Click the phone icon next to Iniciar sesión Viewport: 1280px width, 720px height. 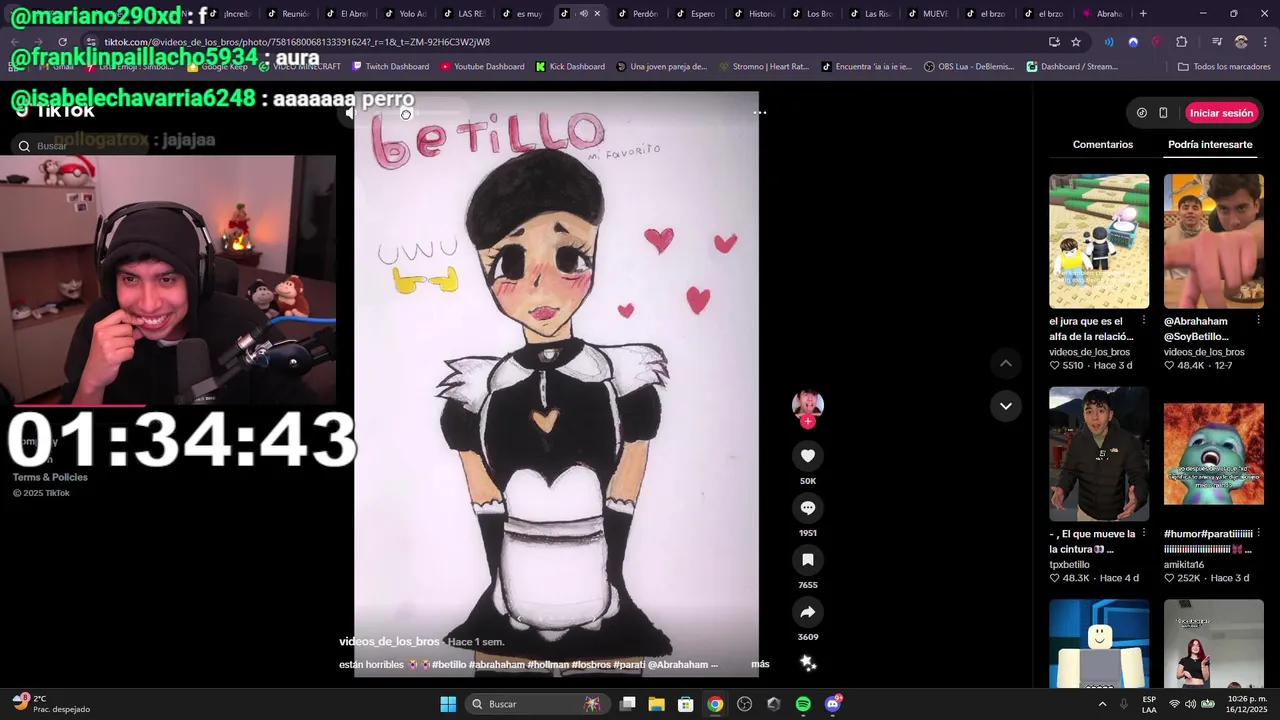[1163, 113]
